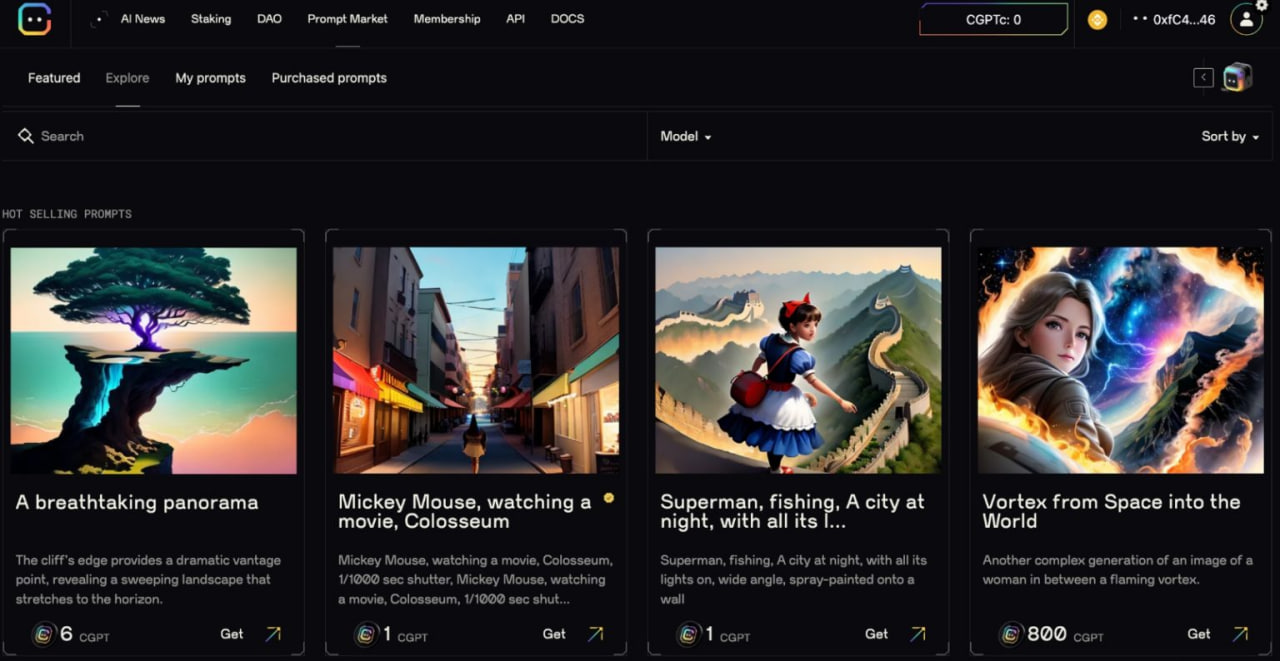Image resolution: width=1280 pixels, height=661 pixels.
Task: Click into the Search input field
Action: click(x=324, y=136)
